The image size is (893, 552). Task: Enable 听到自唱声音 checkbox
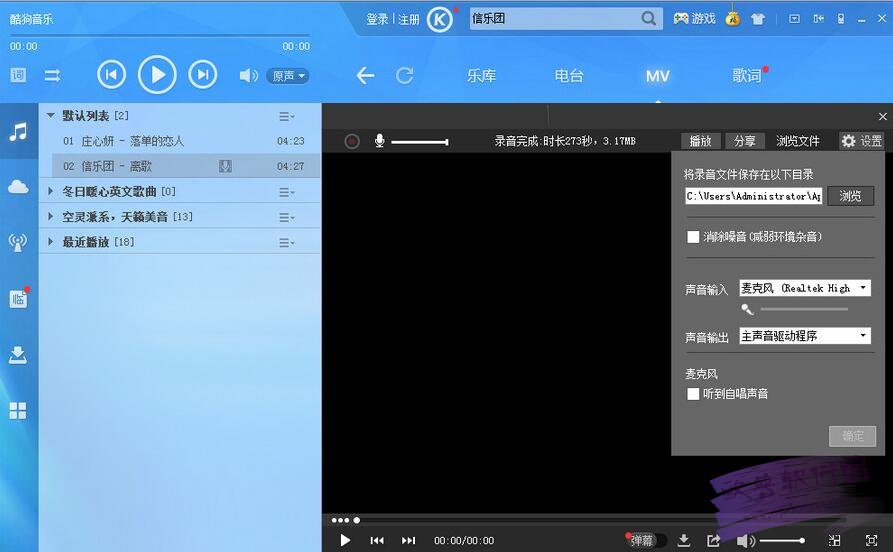[693, 394]
